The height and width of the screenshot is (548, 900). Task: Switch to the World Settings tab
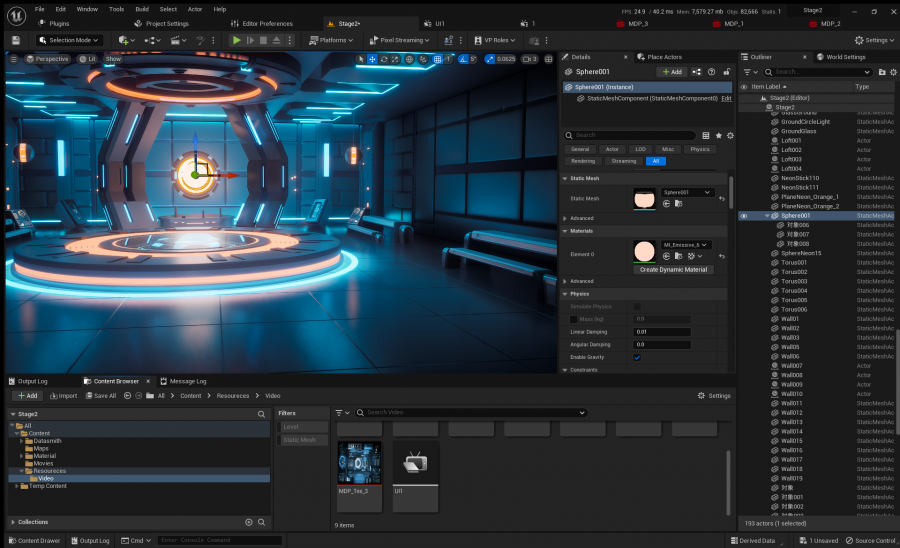click(x=841, y=57)
